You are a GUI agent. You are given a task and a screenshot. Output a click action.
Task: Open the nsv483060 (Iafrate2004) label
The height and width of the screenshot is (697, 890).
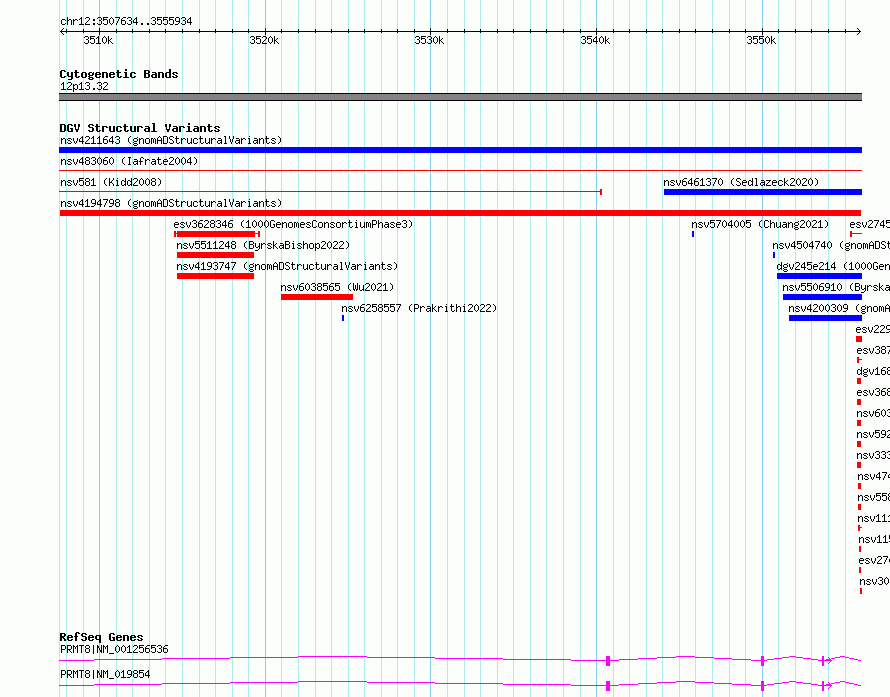(129, 161)
